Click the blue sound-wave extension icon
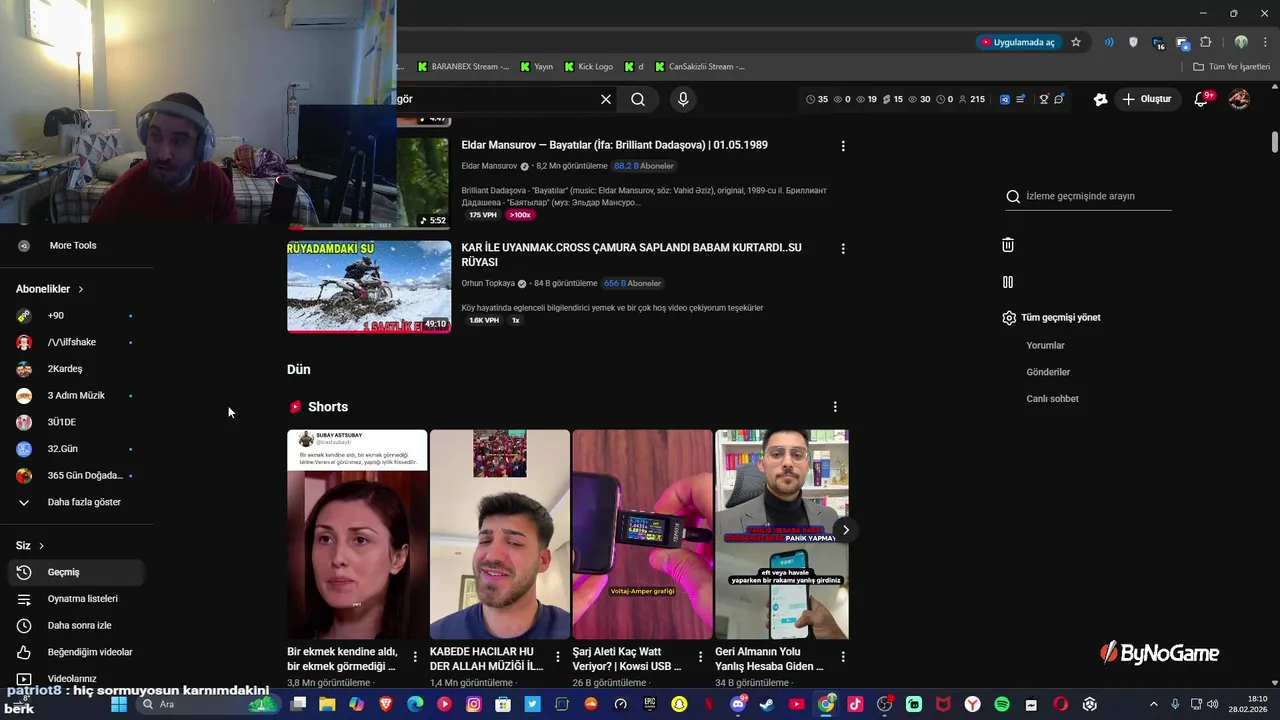 click(x=1109, y=42)
